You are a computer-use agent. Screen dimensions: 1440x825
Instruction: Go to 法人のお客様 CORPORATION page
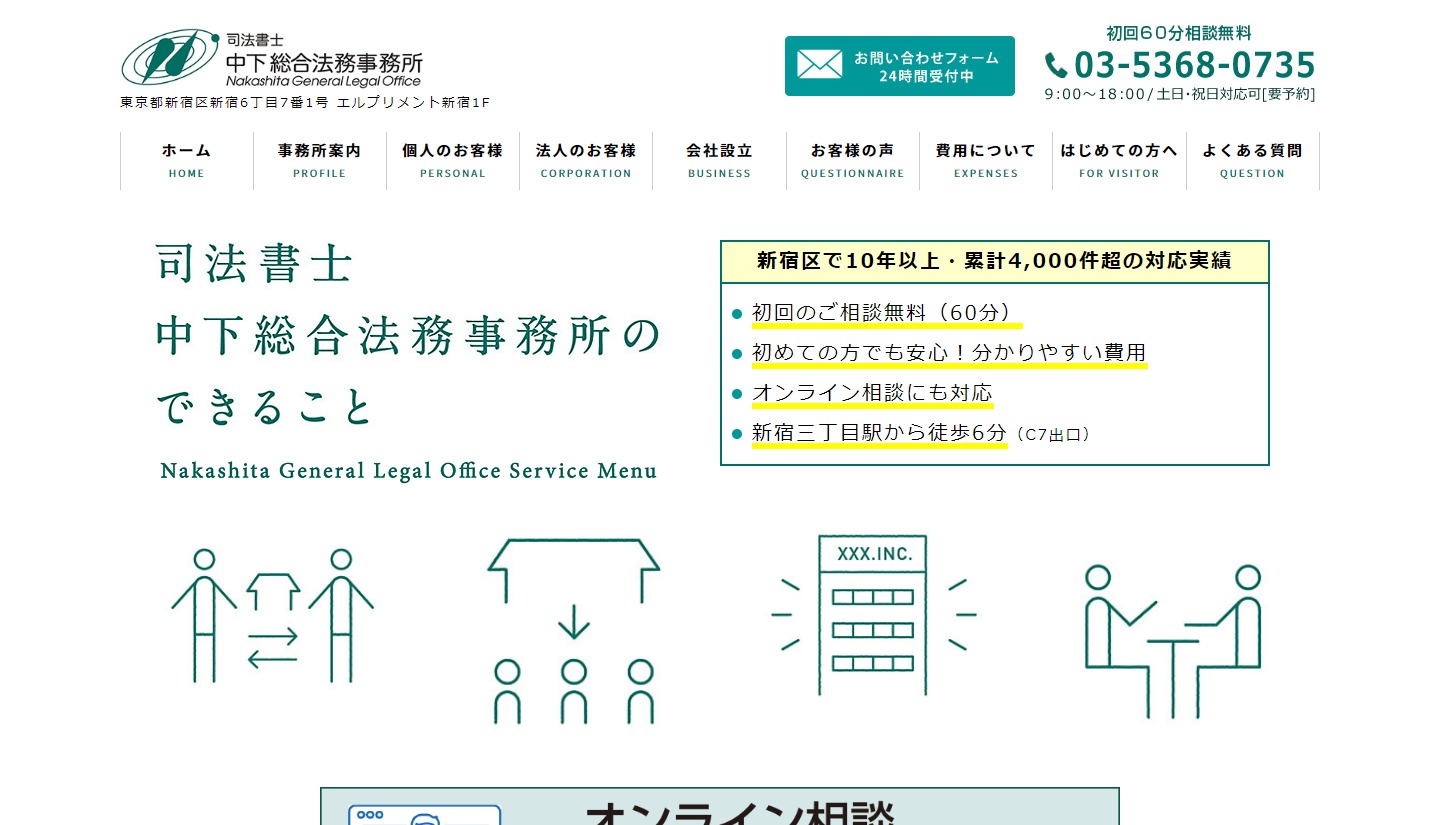pos(586,160)
